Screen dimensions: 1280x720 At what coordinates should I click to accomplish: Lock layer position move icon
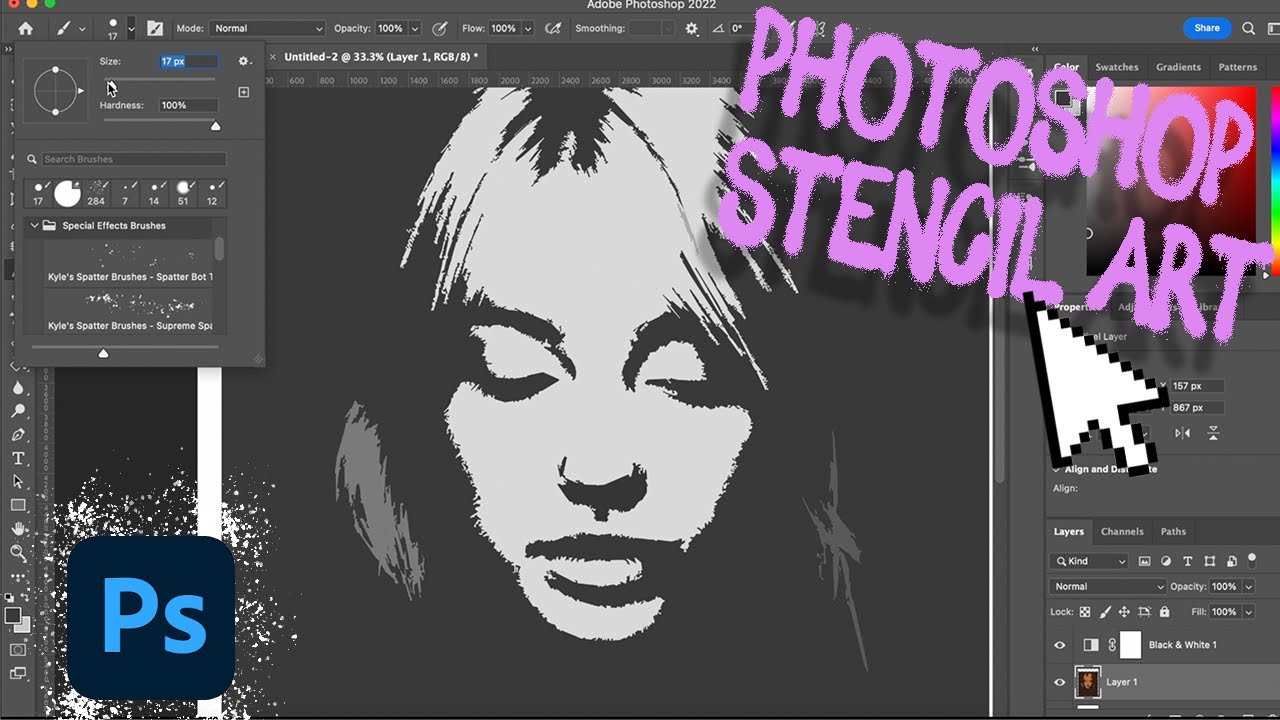click(x=1125, y=612)
